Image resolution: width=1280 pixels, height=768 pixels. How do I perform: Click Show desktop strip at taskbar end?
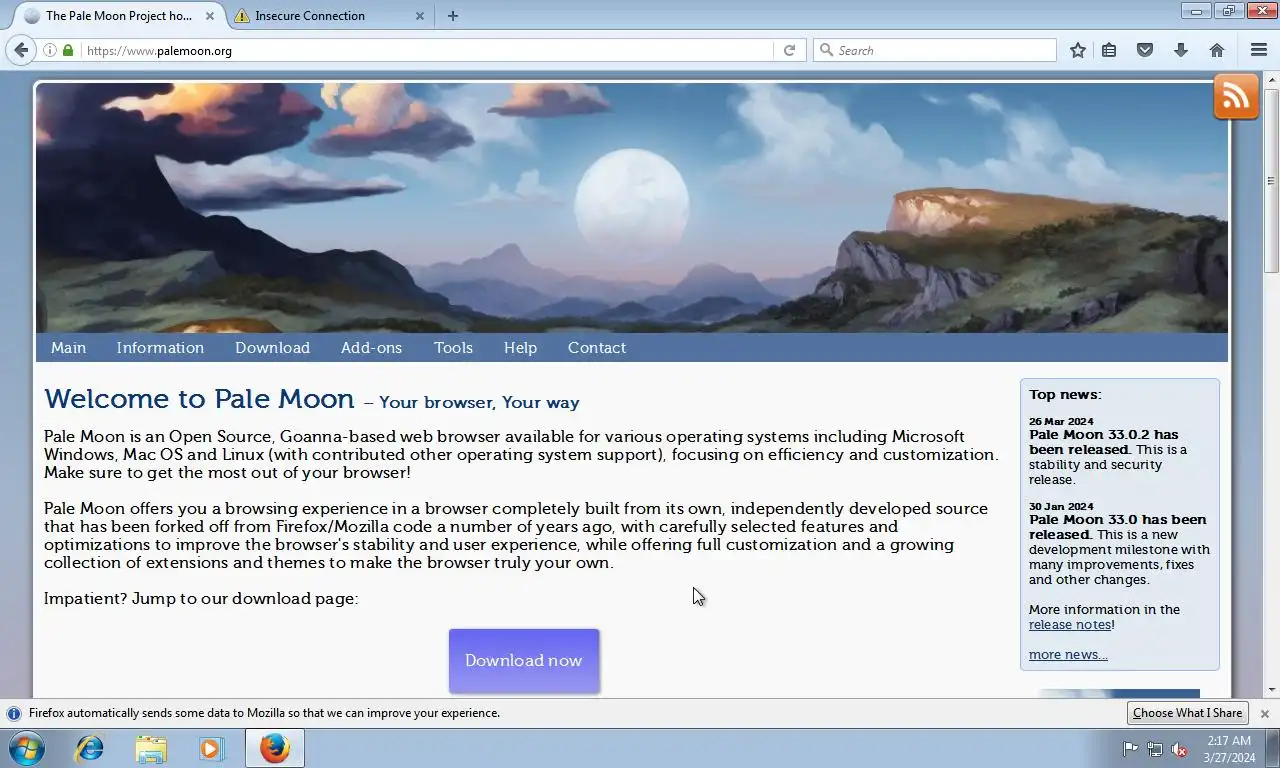point(1273,748)
